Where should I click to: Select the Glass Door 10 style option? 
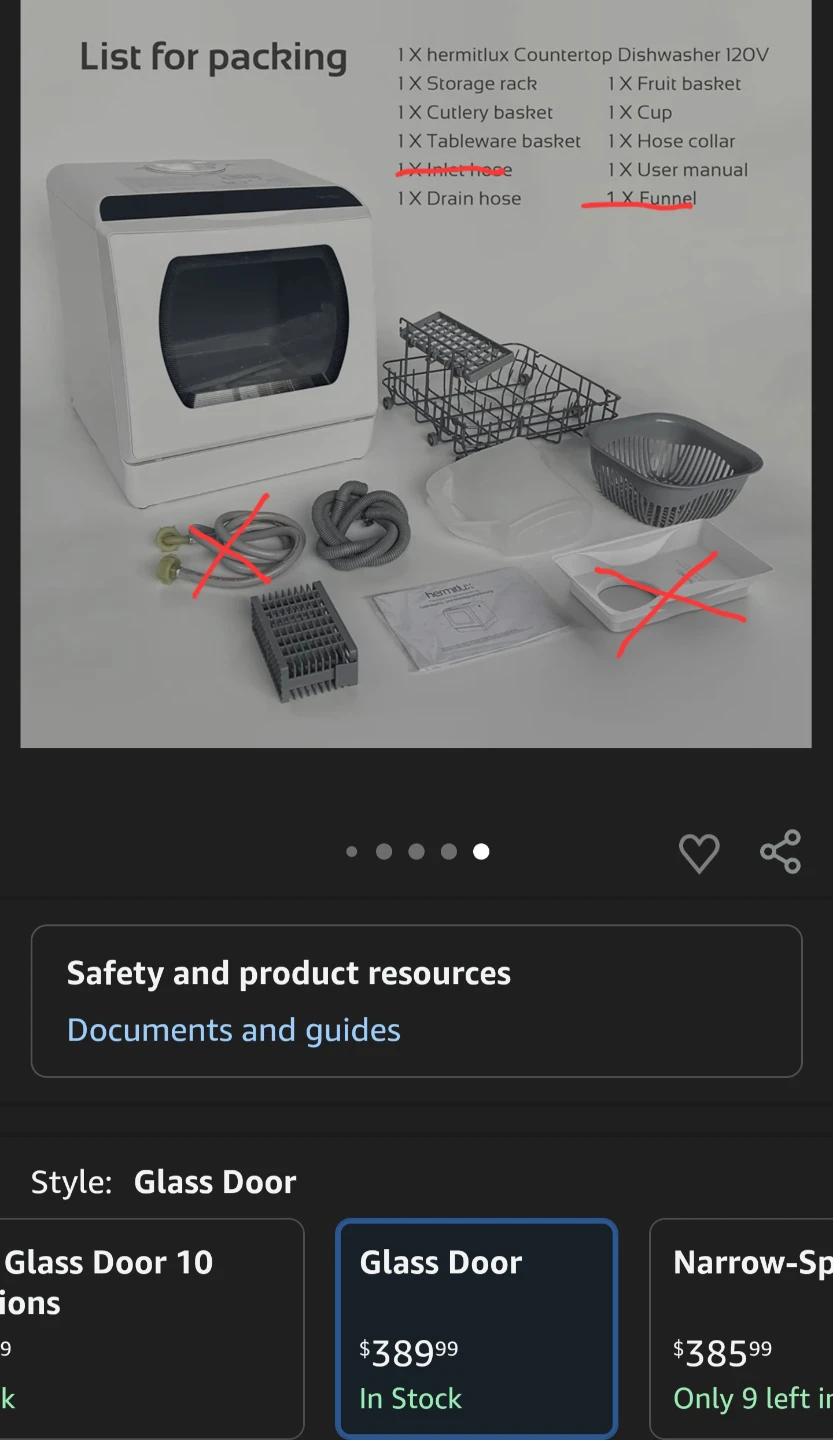click(x=152, y=1329)
